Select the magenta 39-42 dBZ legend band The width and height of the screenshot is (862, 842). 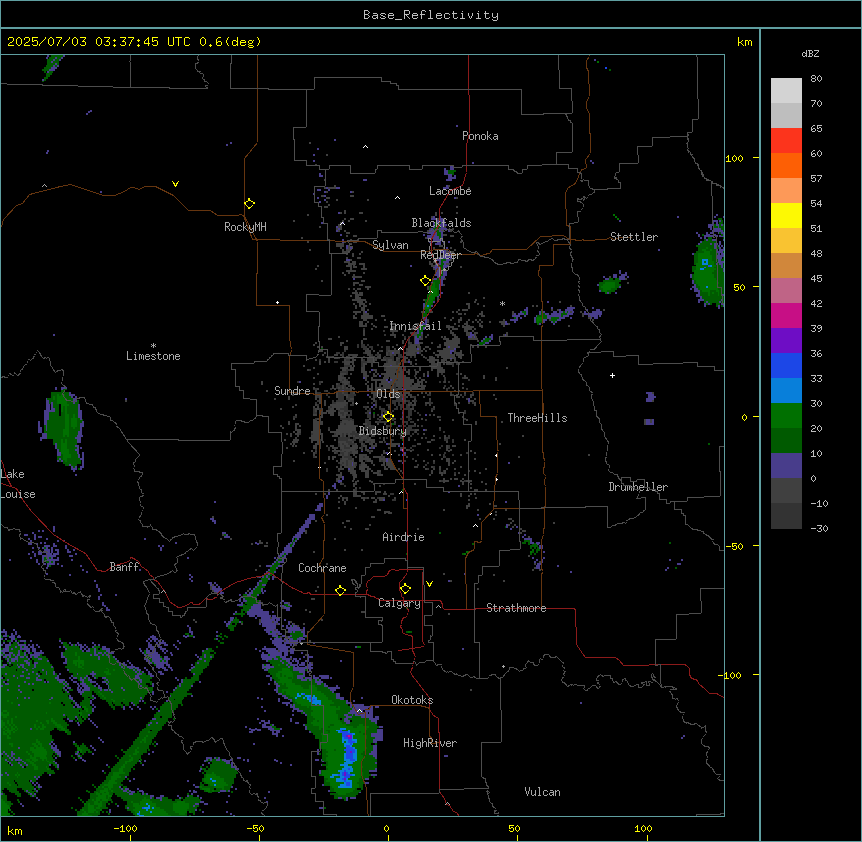(786, 315)
